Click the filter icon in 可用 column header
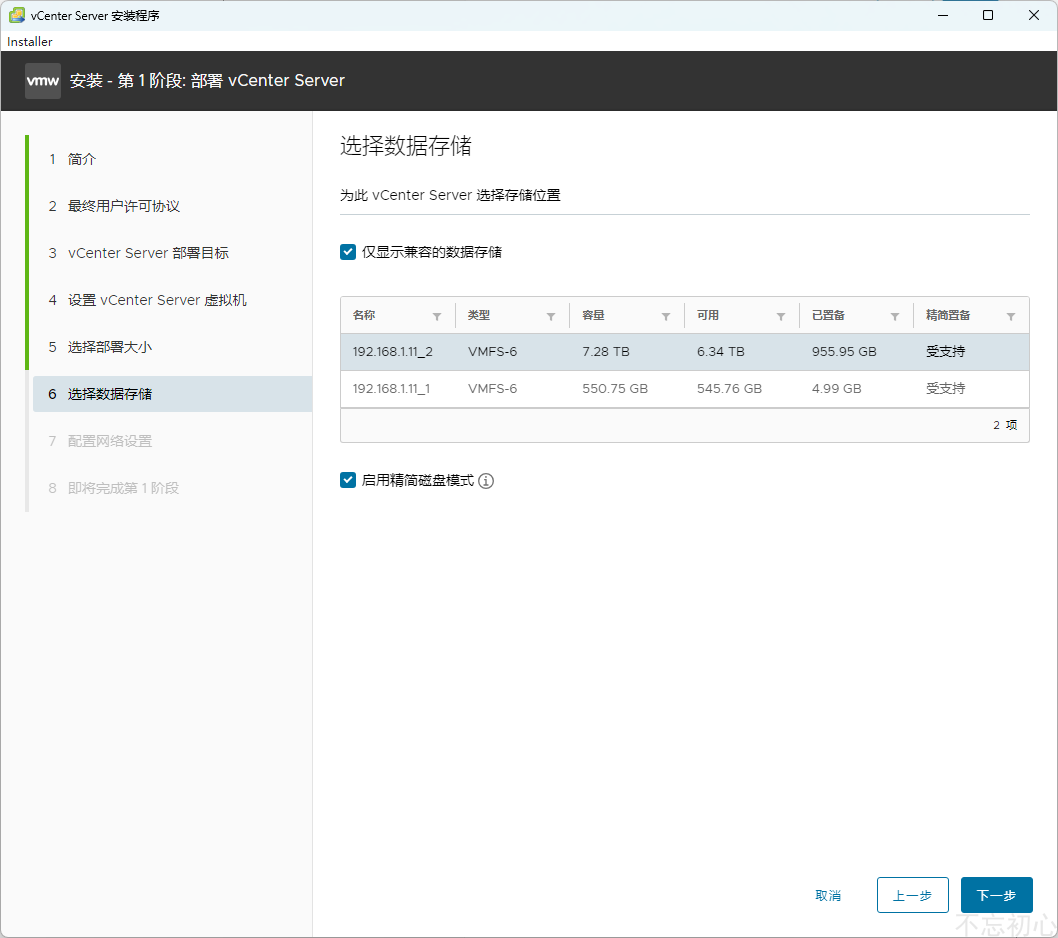Viewport: 1058px width, 938px height. click(780, 316)
